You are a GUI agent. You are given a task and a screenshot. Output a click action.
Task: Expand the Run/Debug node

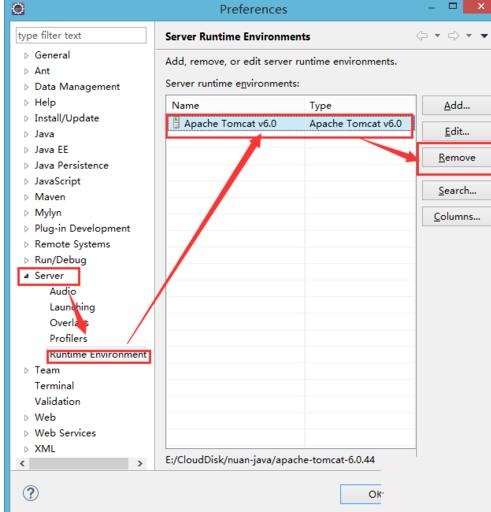26,260
